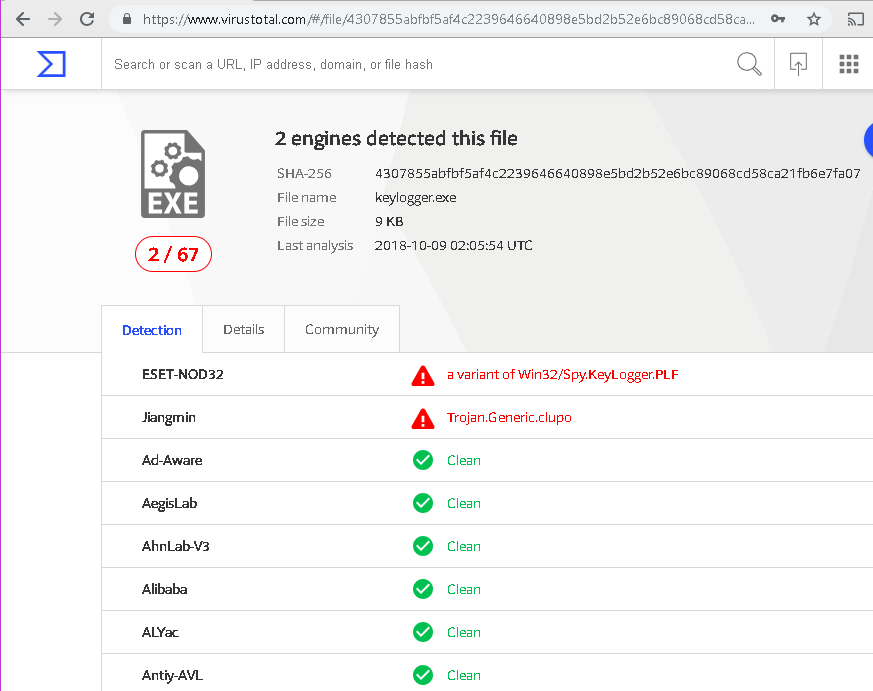The width and height of the screenshot is (873, 691).
Task: Click green check icon for Ad-Aware
Action: coord(423,460)
